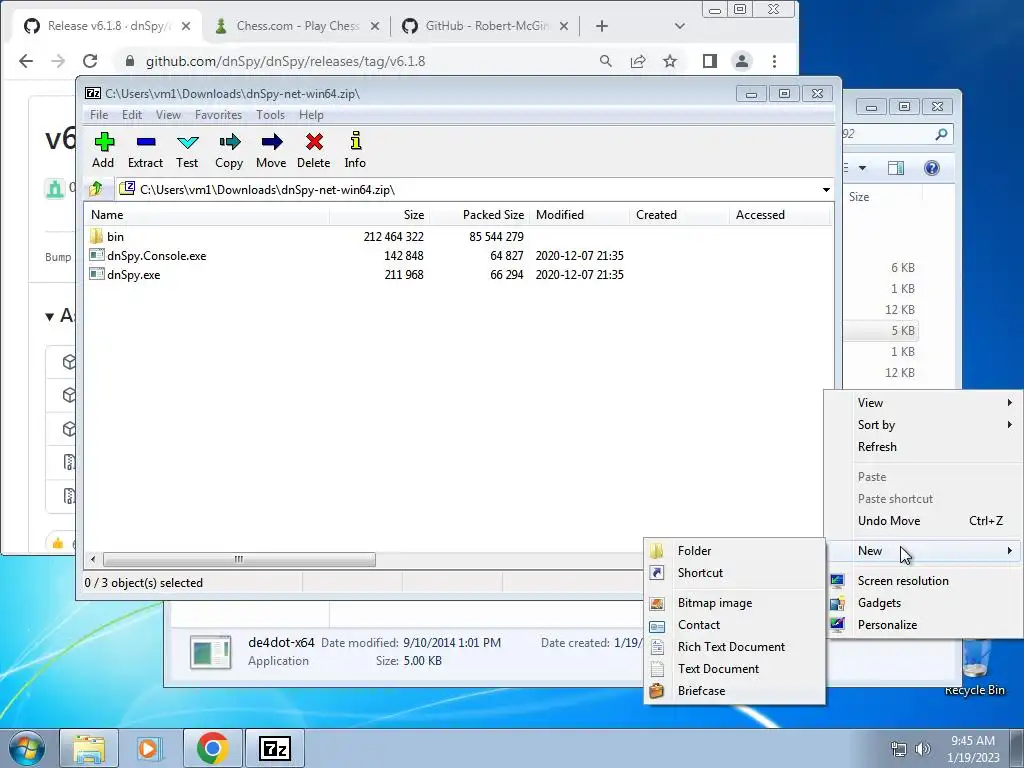The image size is (1024, 768).
Task: Click the Delete toolbar icon in 7-Zip
Action: click(313, 150)
